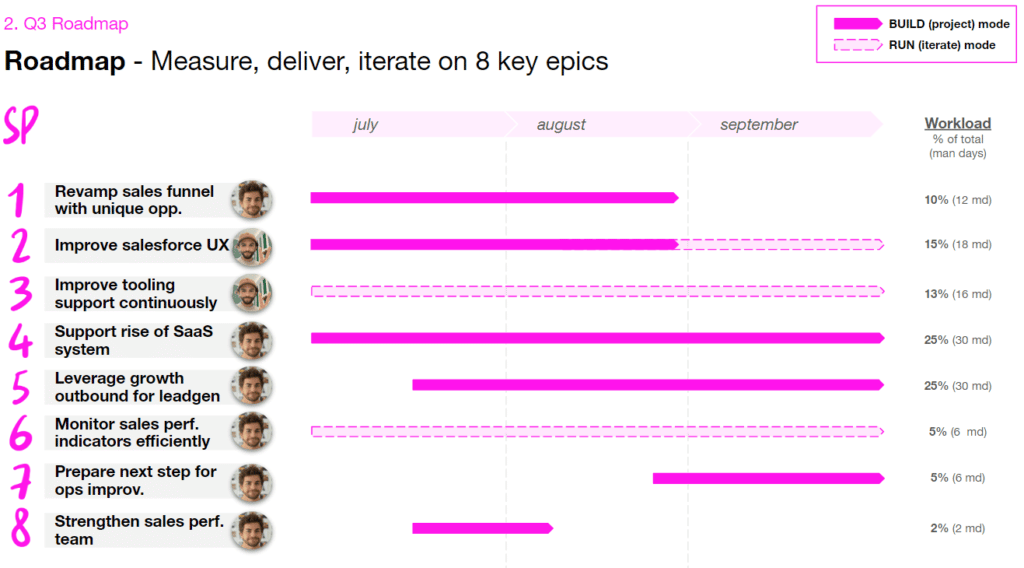Click the avatar beside Prepare next step
This screenshot has height=568, width=1024.
[x=251, y=480]
